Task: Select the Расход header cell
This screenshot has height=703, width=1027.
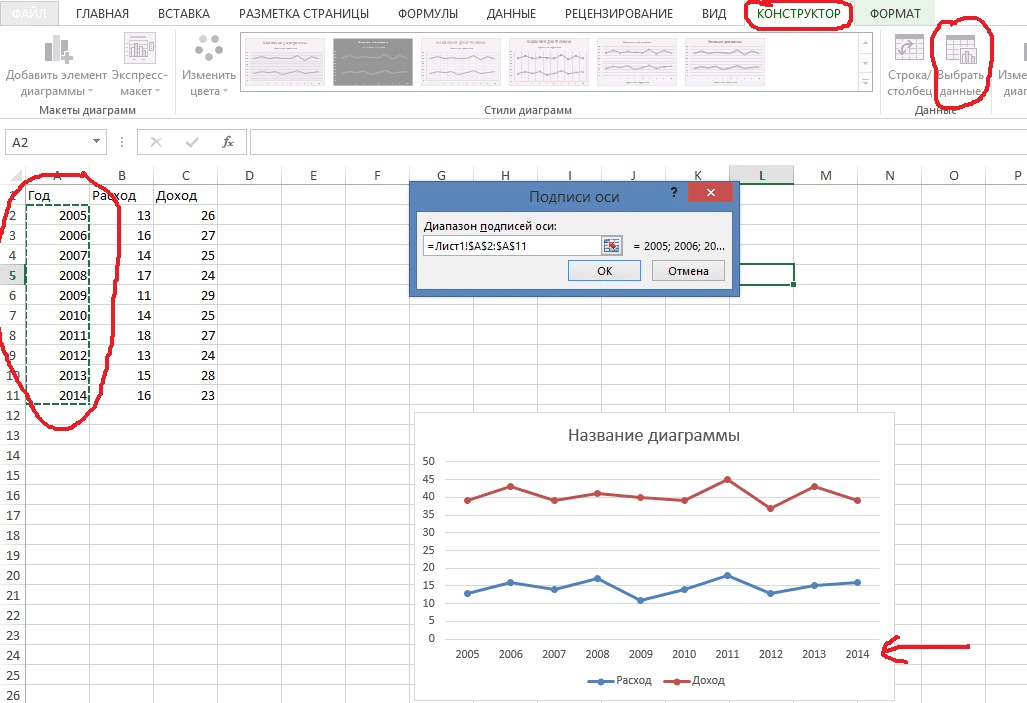Action: coord(121,195)
